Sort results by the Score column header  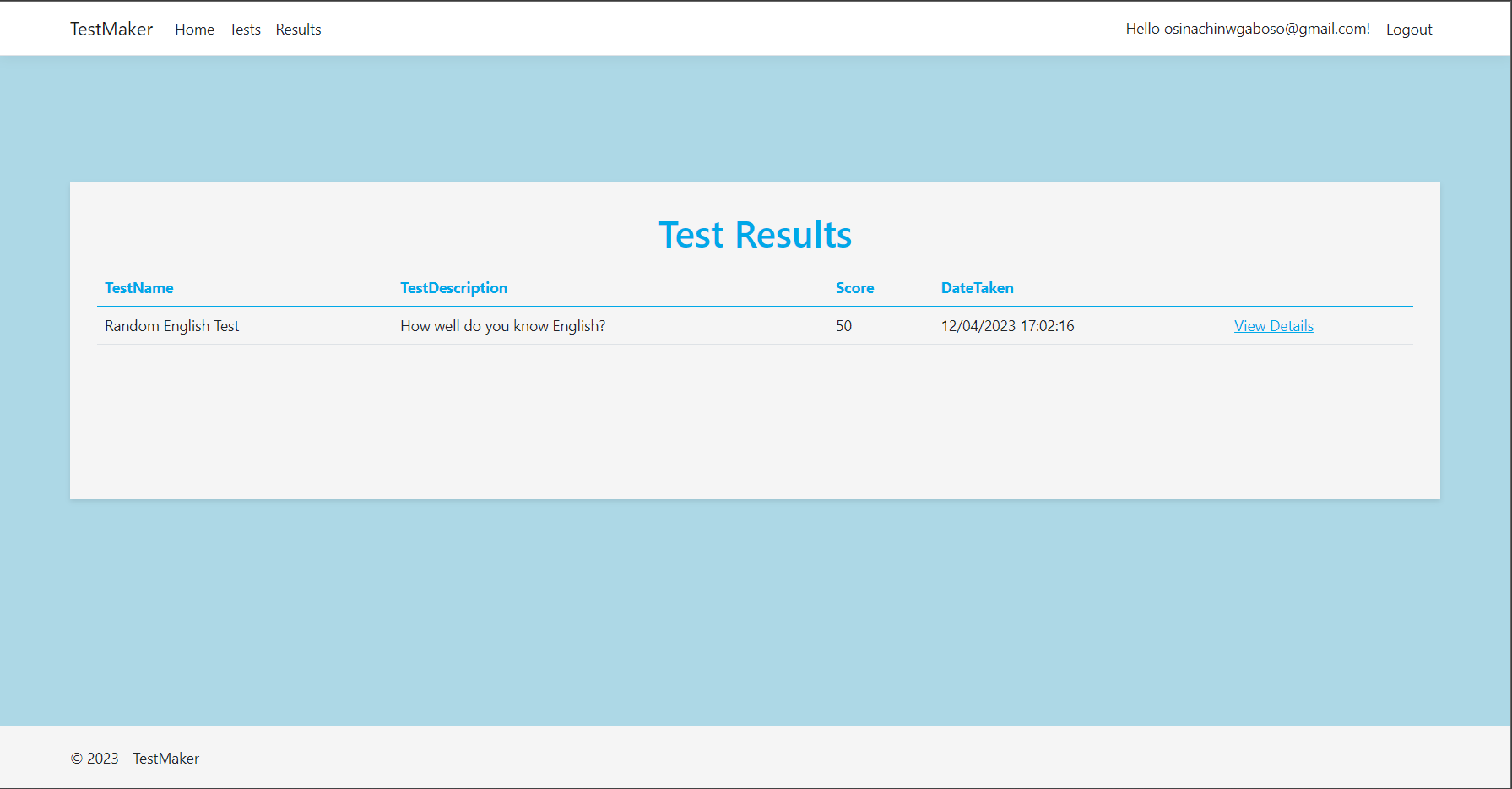[x=854, y=288]
